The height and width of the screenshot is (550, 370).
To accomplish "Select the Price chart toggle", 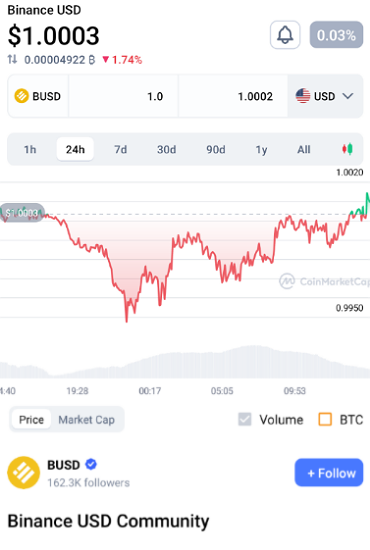I will (x=31, y=420).
